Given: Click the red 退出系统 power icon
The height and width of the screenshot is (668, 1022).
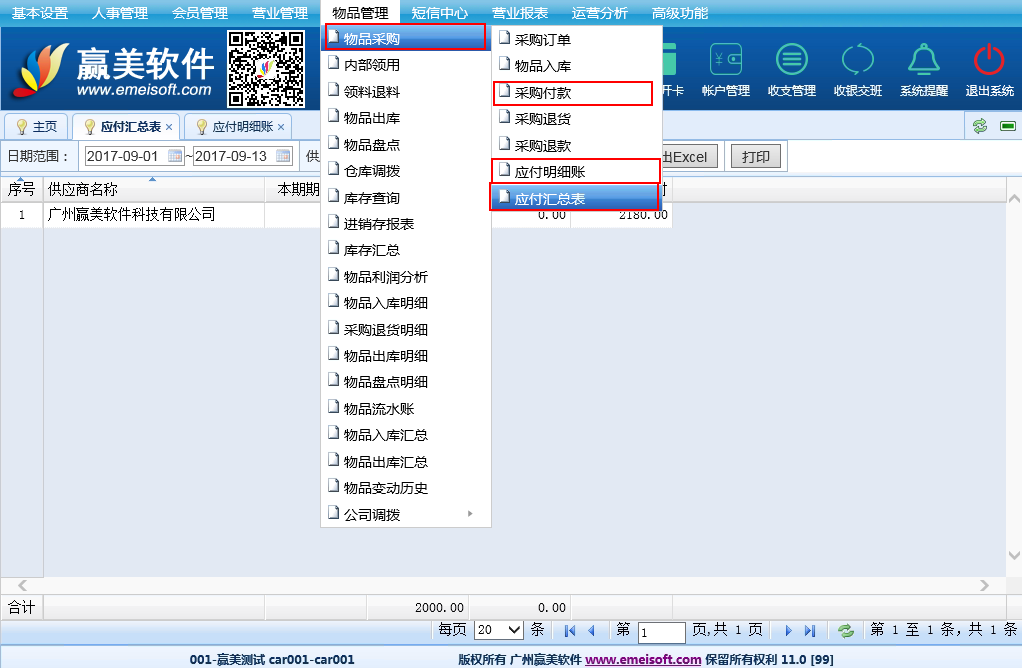Looking at the screenshot, I should (988, 61).
